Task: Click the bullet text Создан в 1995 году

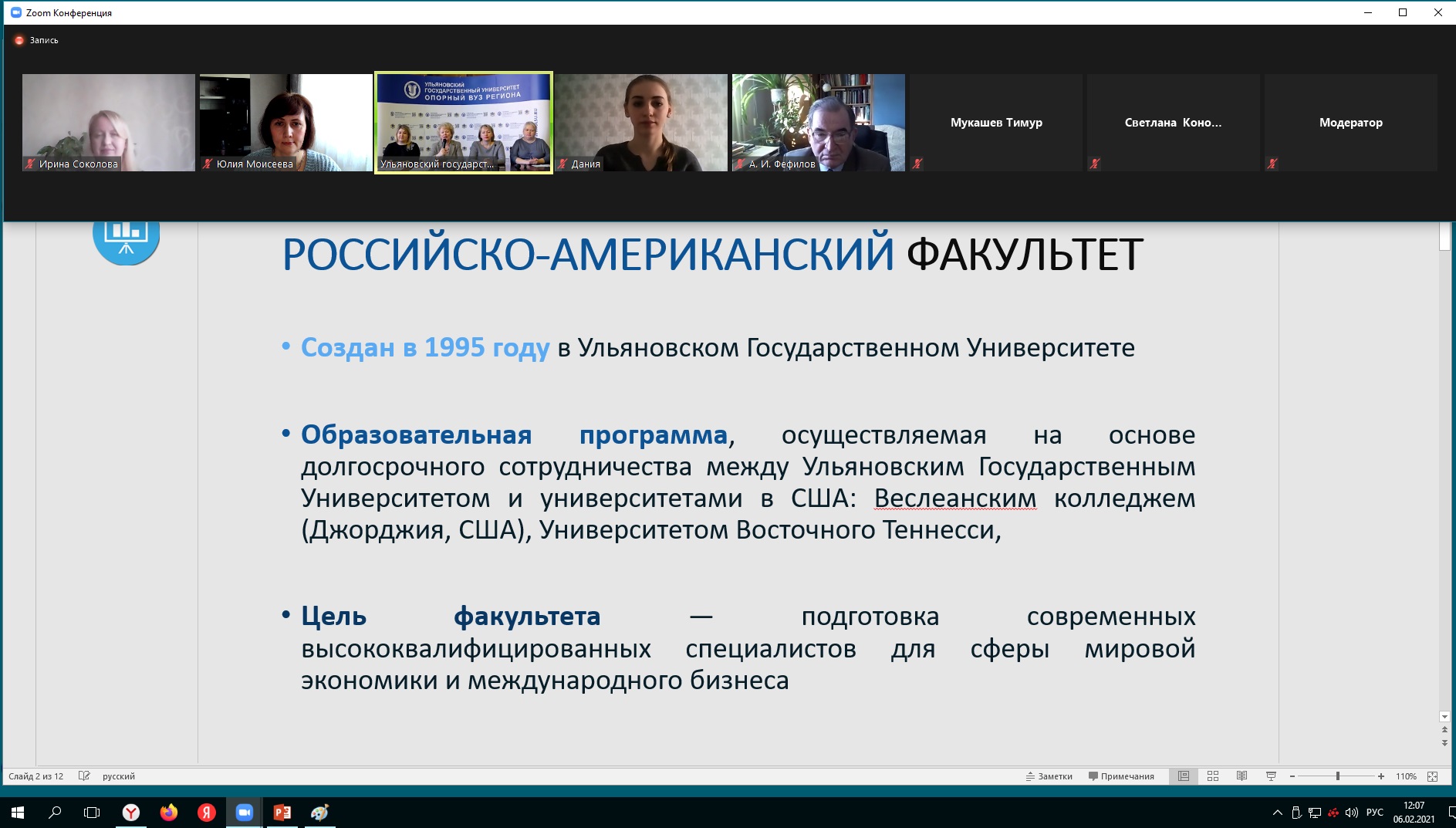Action: coord(425,348)
